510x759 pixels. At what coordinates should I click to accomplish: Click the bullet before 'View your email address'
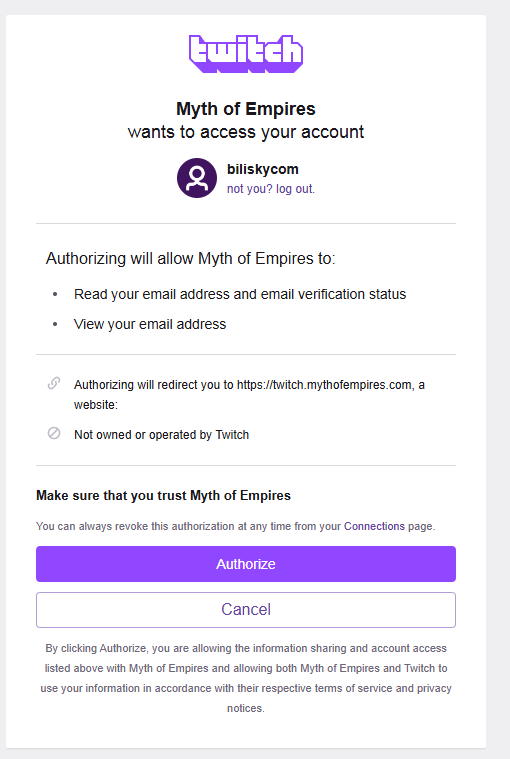55,324
